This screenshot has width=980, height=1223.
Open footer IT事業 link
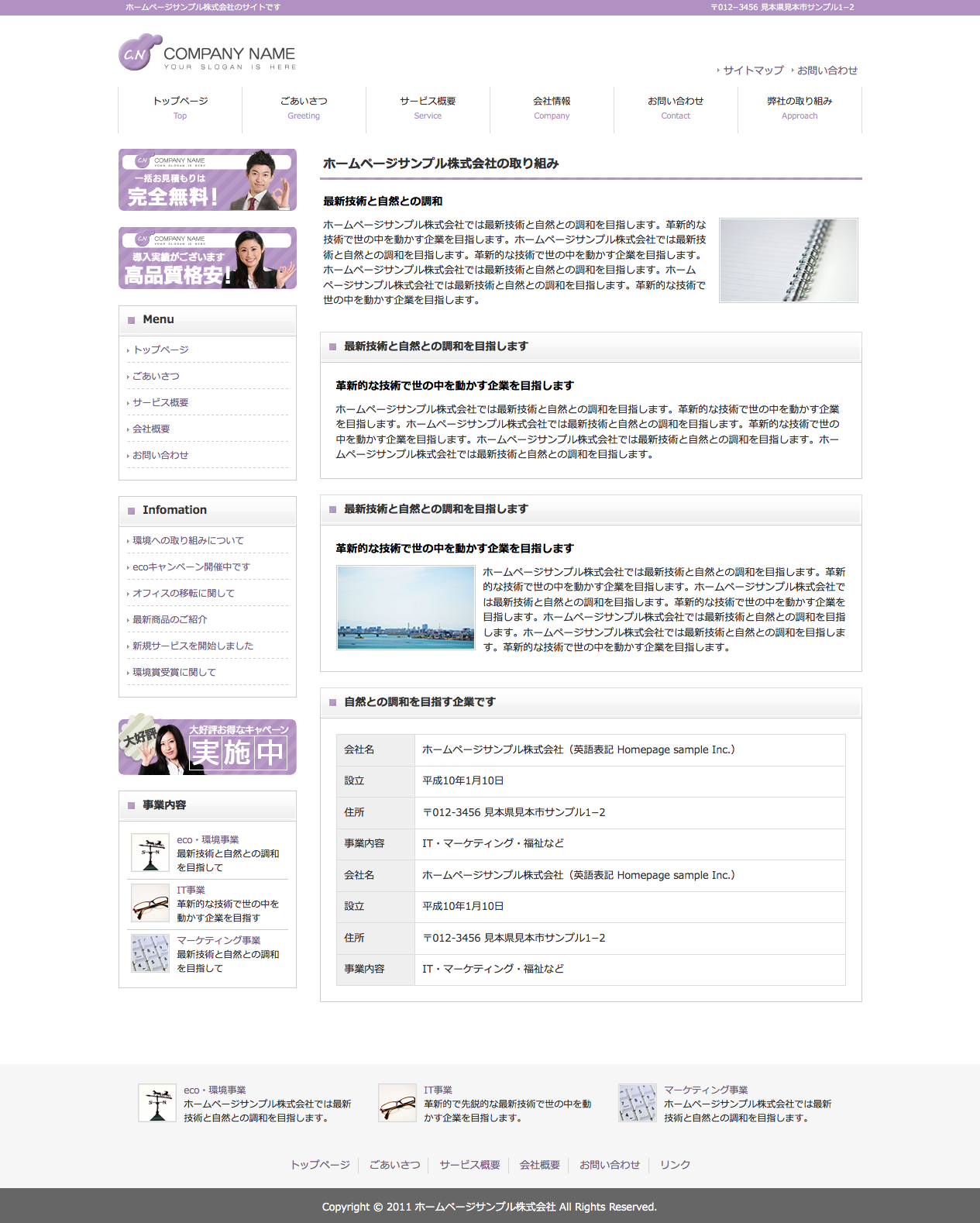coord(438,1090)
